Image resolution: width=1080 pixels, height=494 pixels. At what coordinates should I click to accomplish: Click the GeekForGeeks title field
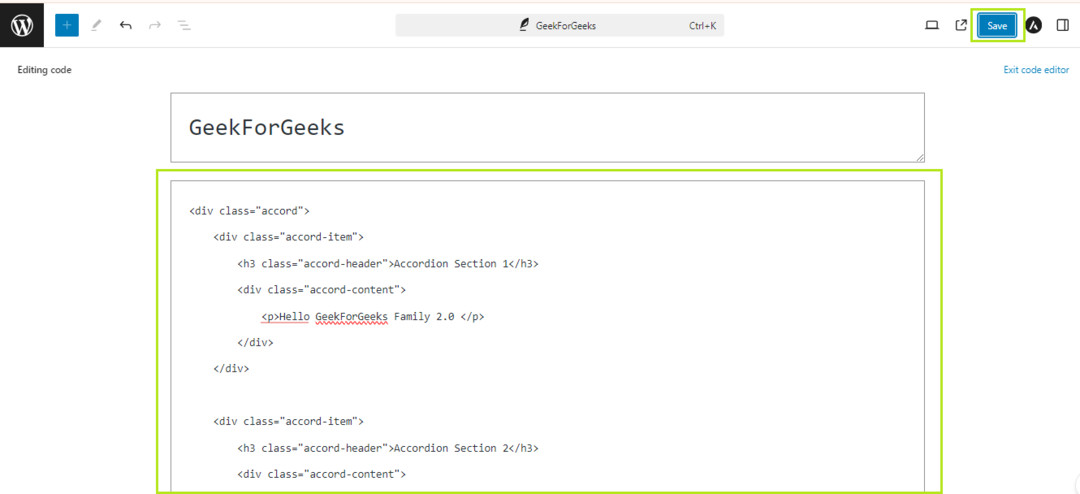(x=548, y=127)
